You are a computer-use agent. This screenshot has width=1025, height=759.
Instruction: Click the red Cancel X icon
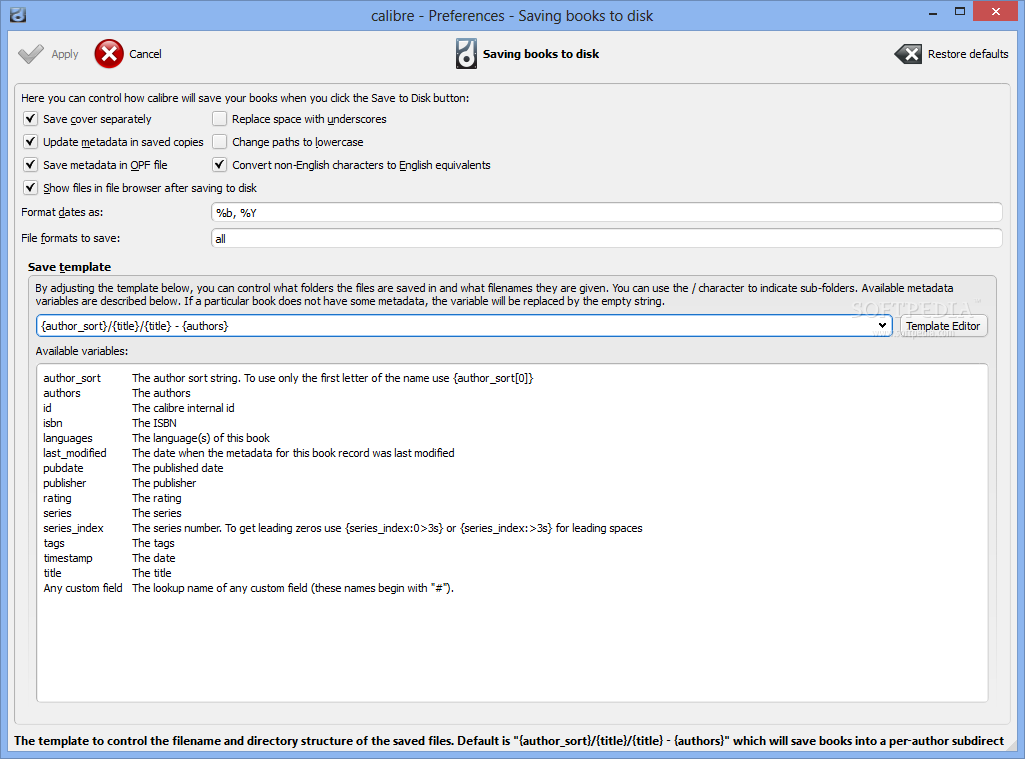(x=109, y=54)
